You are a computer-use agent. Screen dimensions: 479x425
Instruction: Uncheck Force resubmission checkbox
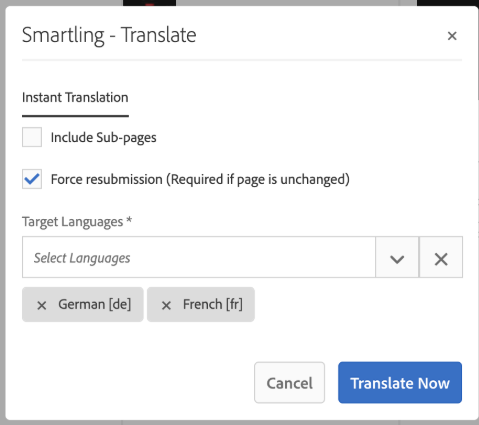pyautogui.click(x=32, y=179)
